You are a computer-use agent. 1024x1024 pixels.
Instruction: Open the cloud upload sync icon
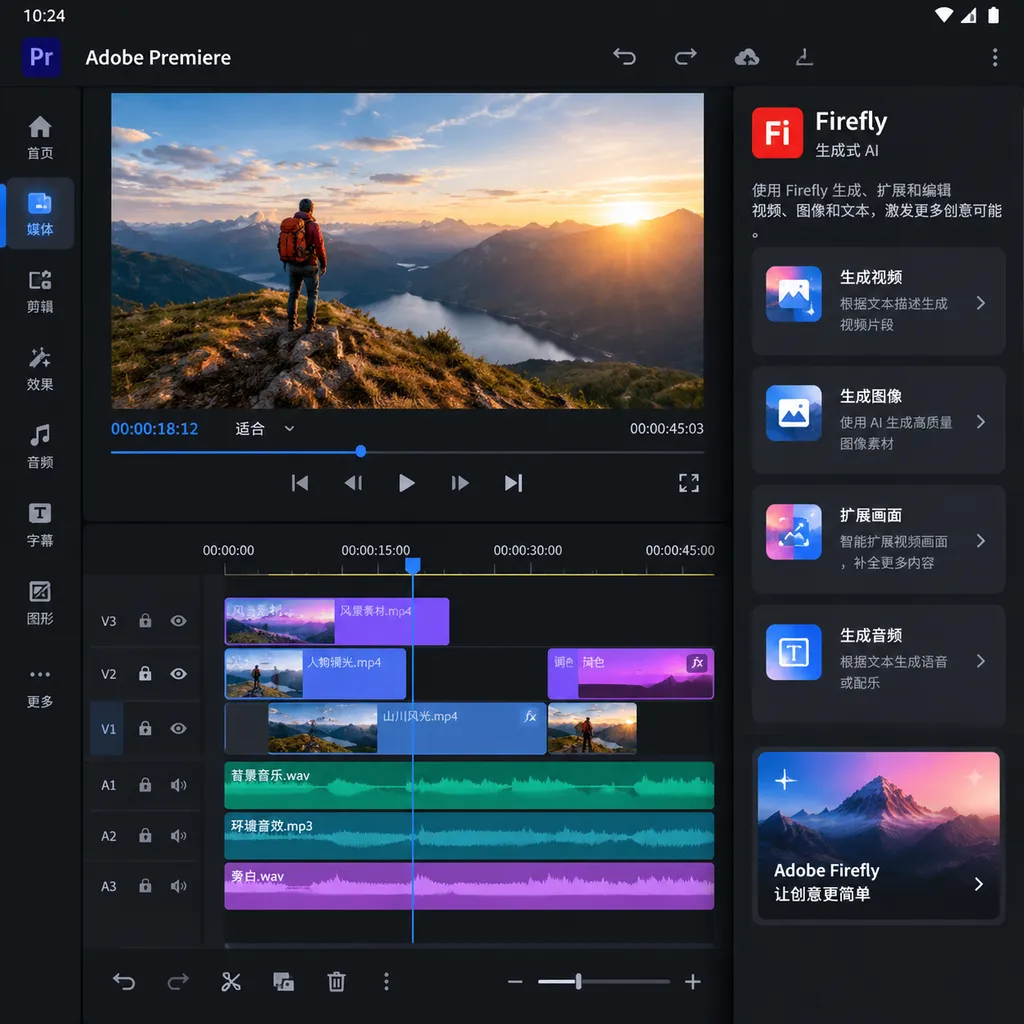(x=746, y=57)
